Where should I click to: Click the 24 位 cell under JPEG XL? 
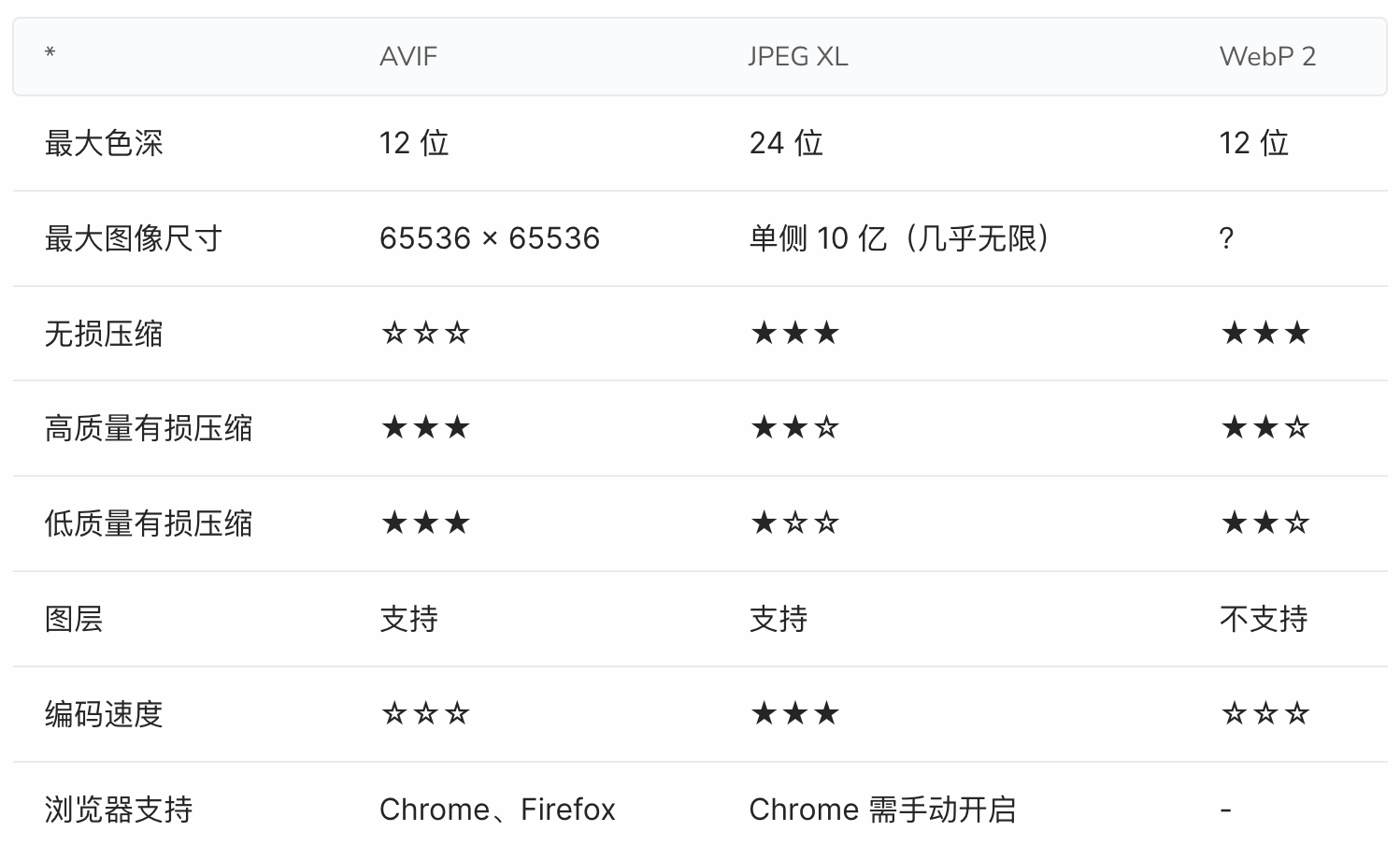click(786, 143)
